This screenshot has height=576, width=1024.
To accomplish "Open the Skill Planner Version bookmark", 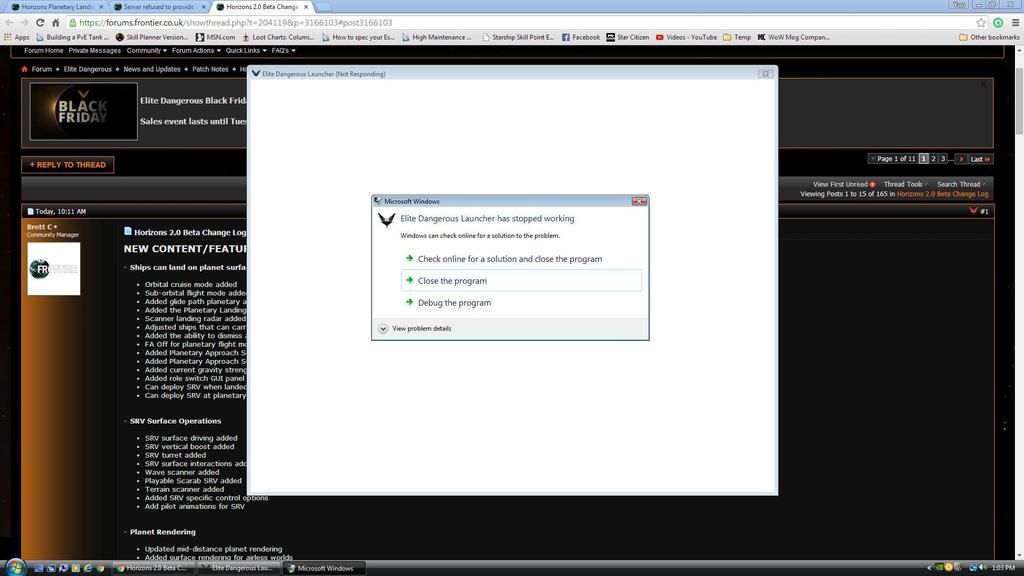I will click(152, 37).
